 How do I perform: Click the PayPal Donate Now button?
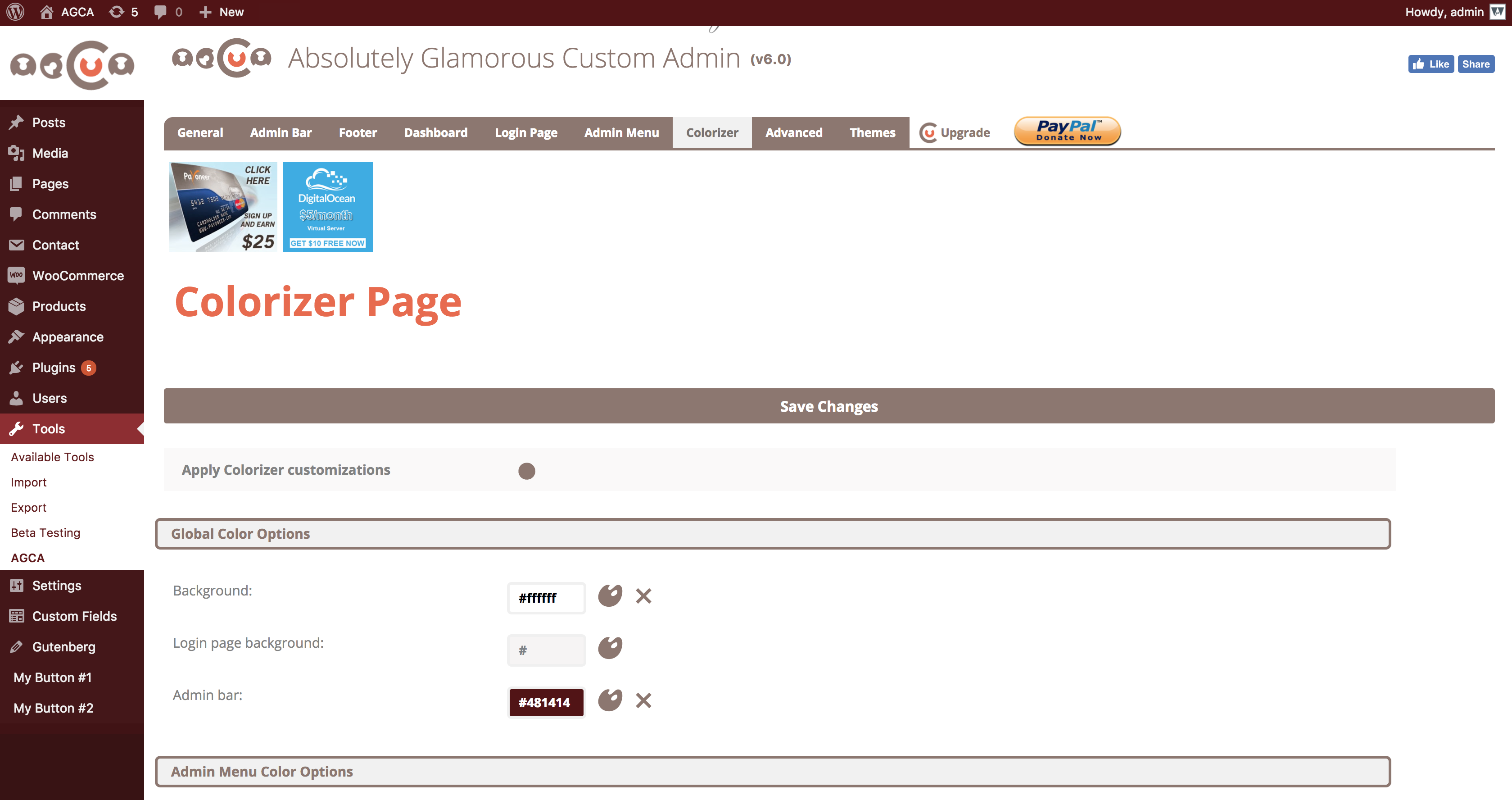click(x=1067, y=130)
